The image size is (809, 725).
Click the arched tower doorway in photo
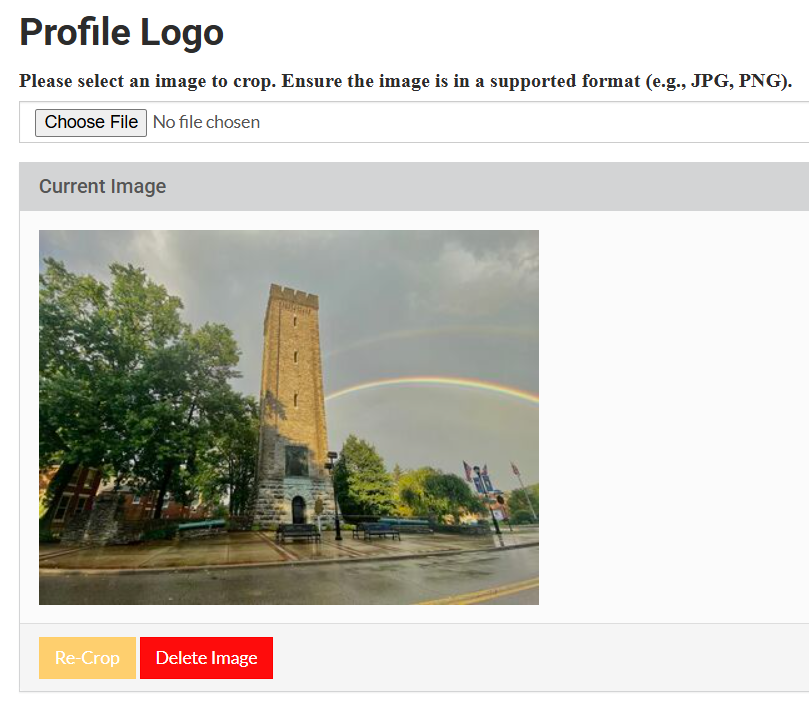click(298, 509)
